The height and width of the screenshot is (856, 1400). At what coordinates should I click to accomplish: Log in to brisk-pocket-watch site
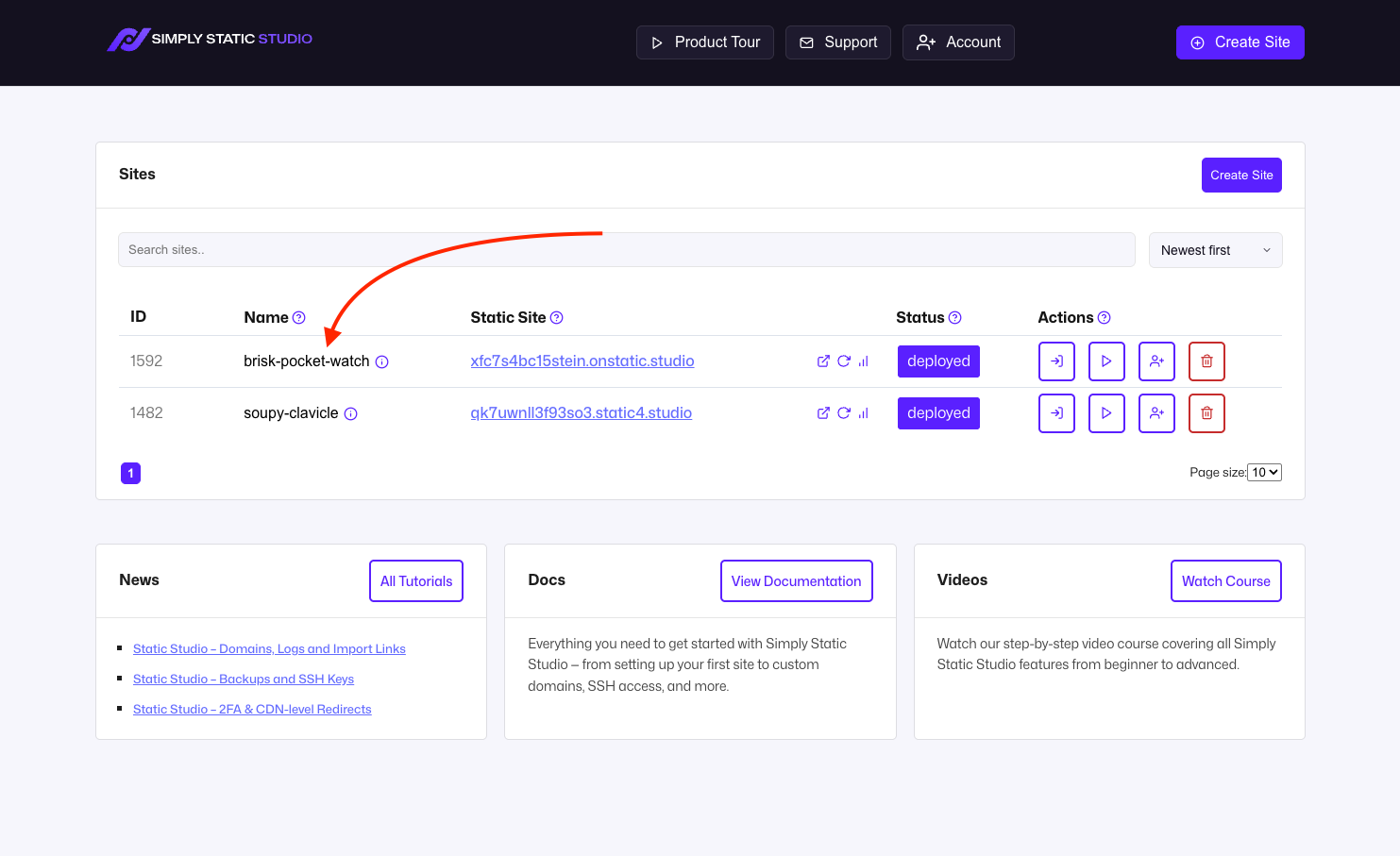pos(1056,361)
